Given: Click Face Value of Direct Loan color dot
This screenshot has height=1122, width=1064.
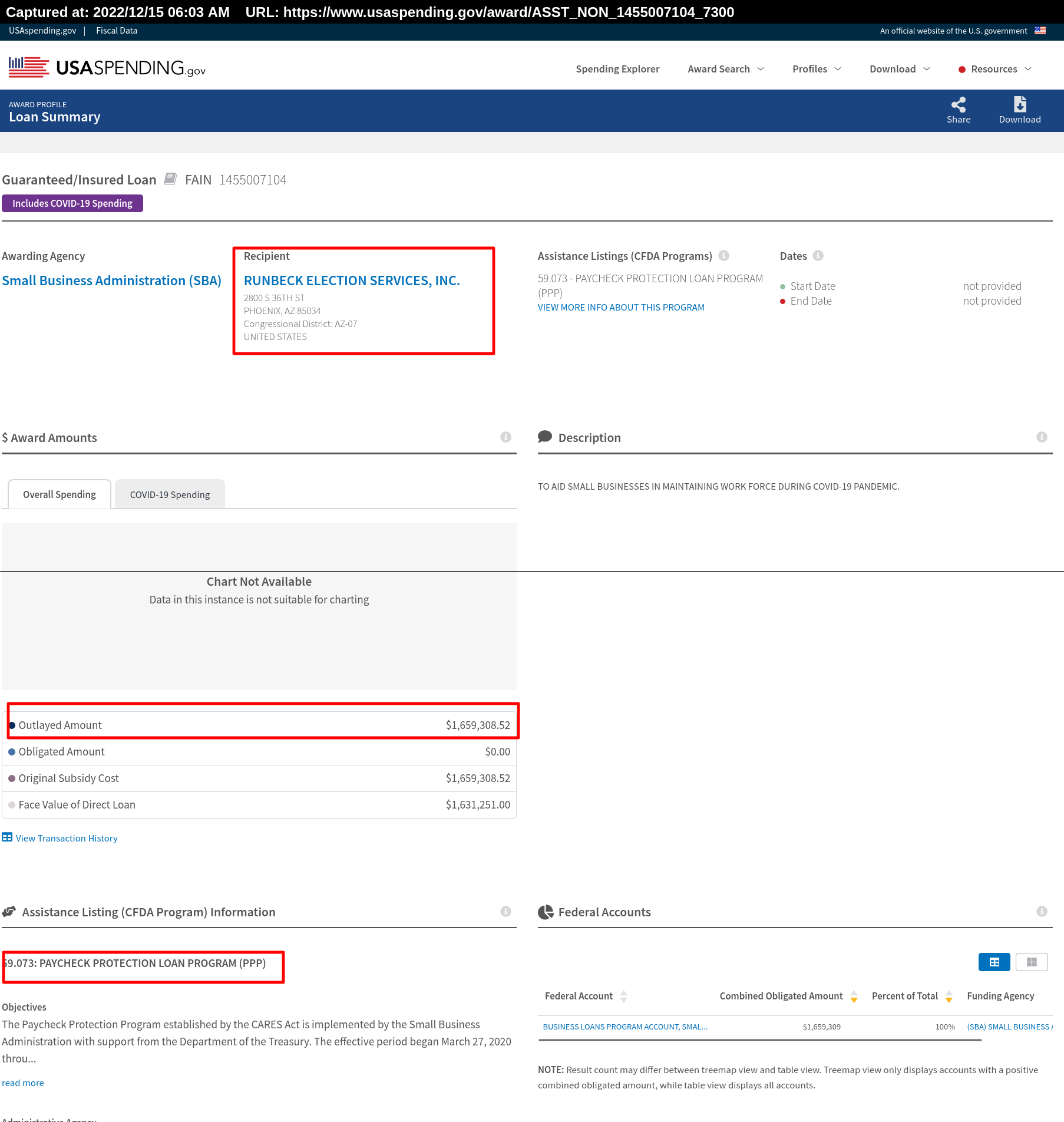Looking at the screenshot, I should 12,805.
